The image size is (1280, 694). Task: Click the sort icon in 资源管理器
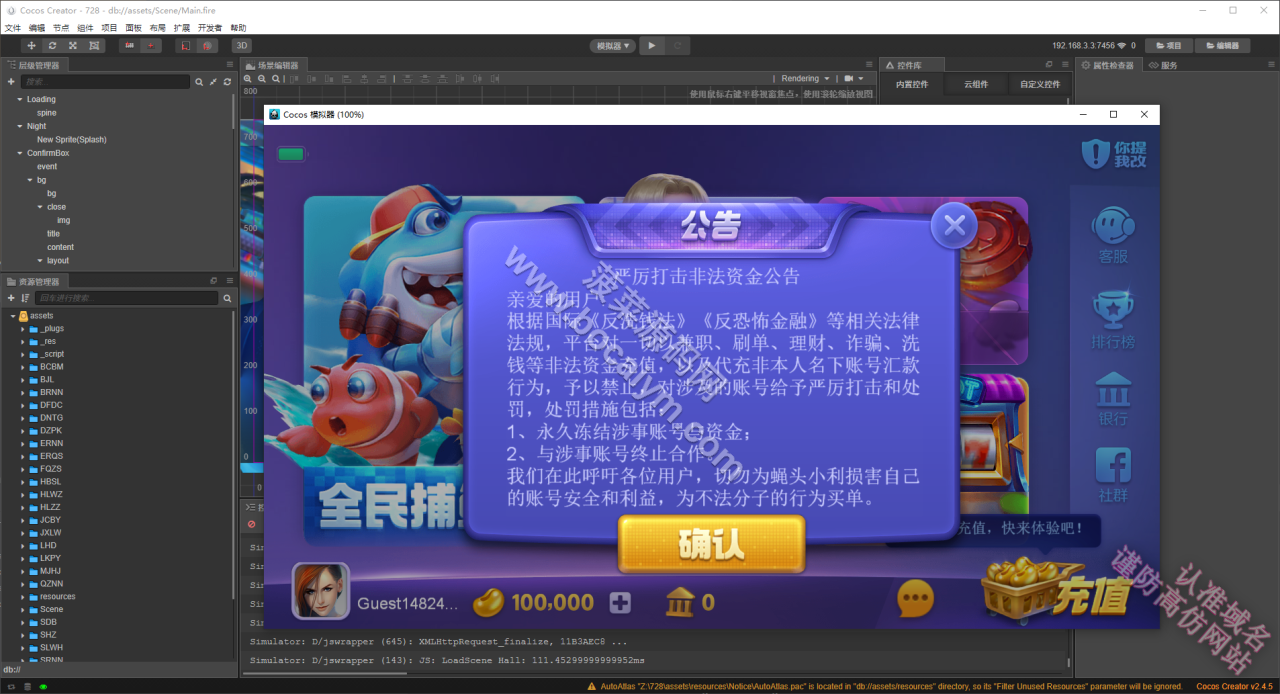coord(25,298)
